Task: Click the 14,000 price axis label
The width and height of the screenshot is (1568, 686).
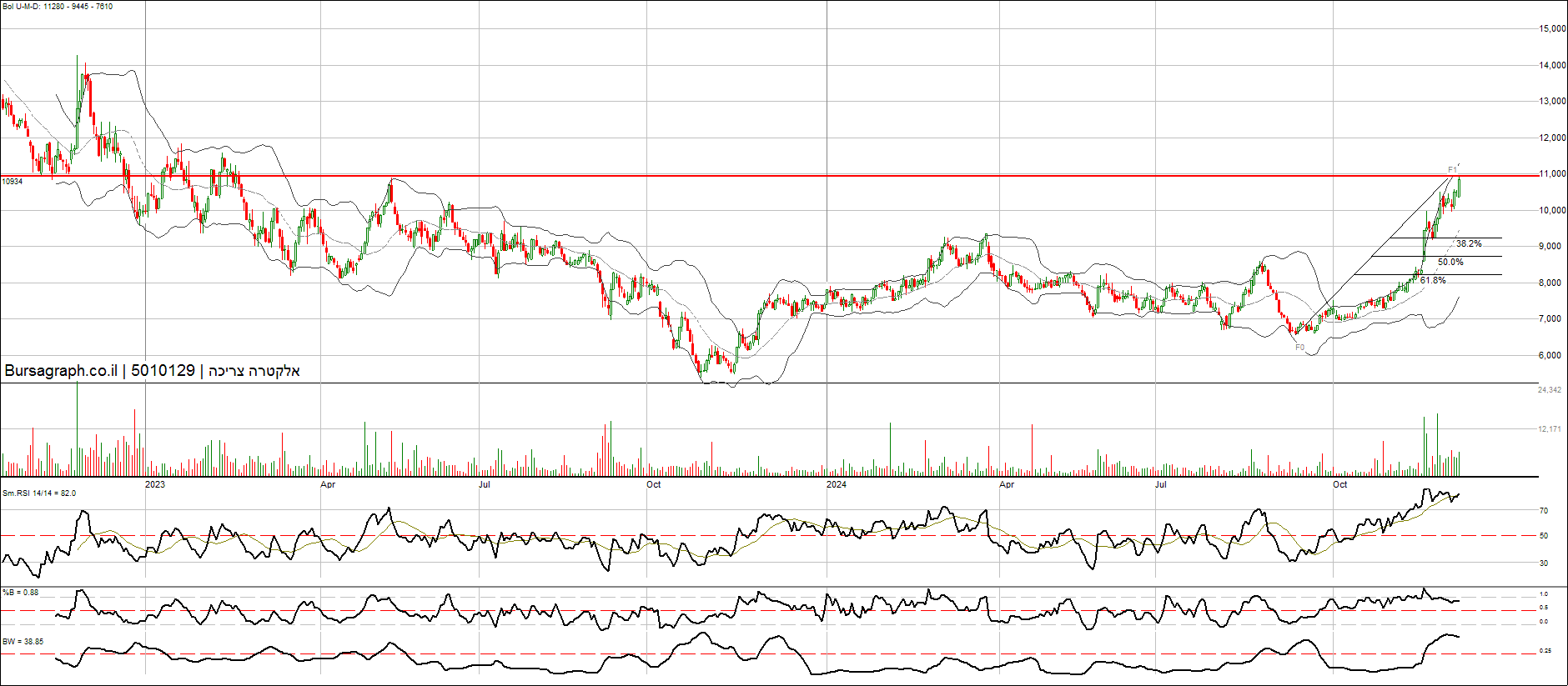Action: 1552,65
